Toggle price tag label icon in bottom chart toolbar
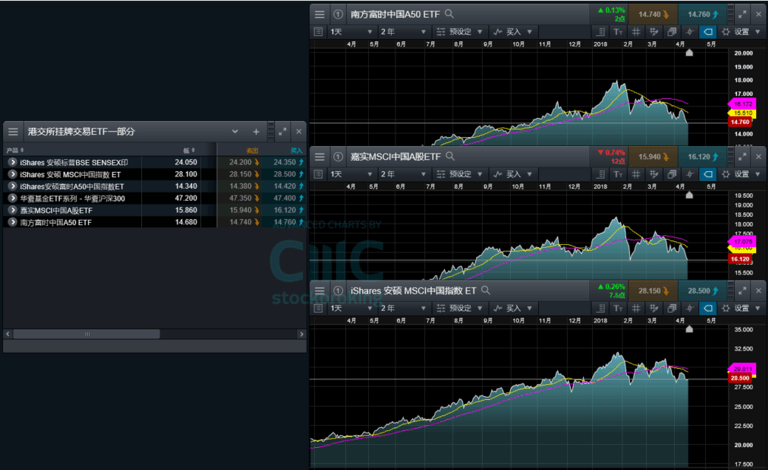Image resolution: width=768 pixels, height=470 pixels. (x=708, y=308)
